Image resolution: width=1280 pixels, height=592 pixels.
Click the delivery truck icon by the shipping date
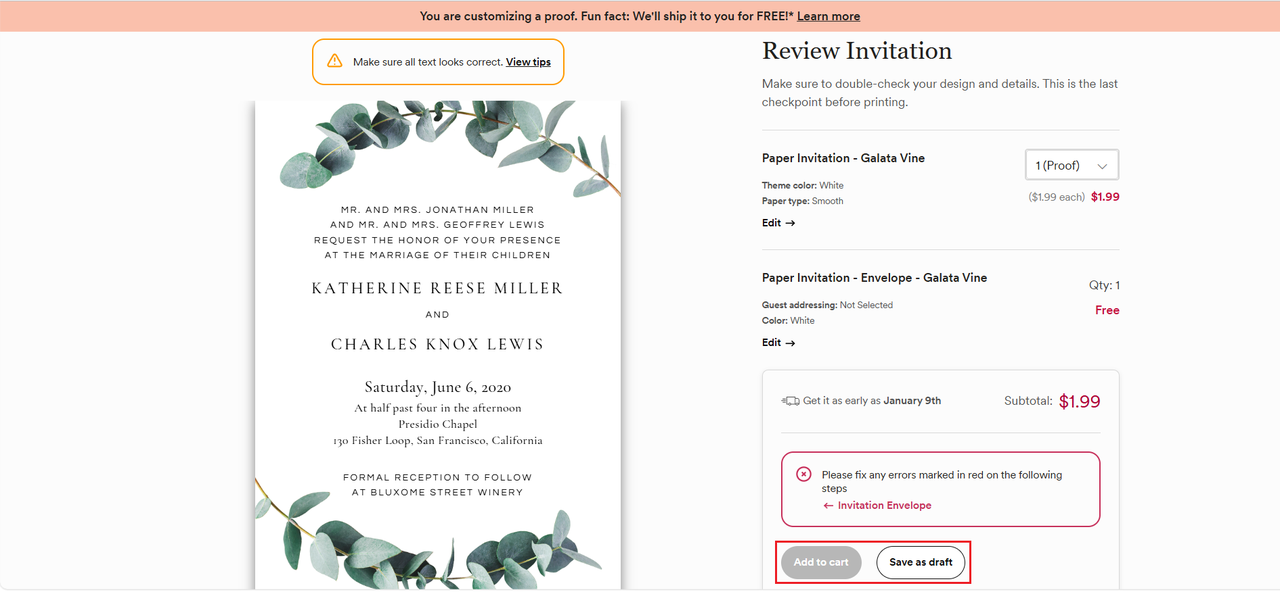coord(790,400)
